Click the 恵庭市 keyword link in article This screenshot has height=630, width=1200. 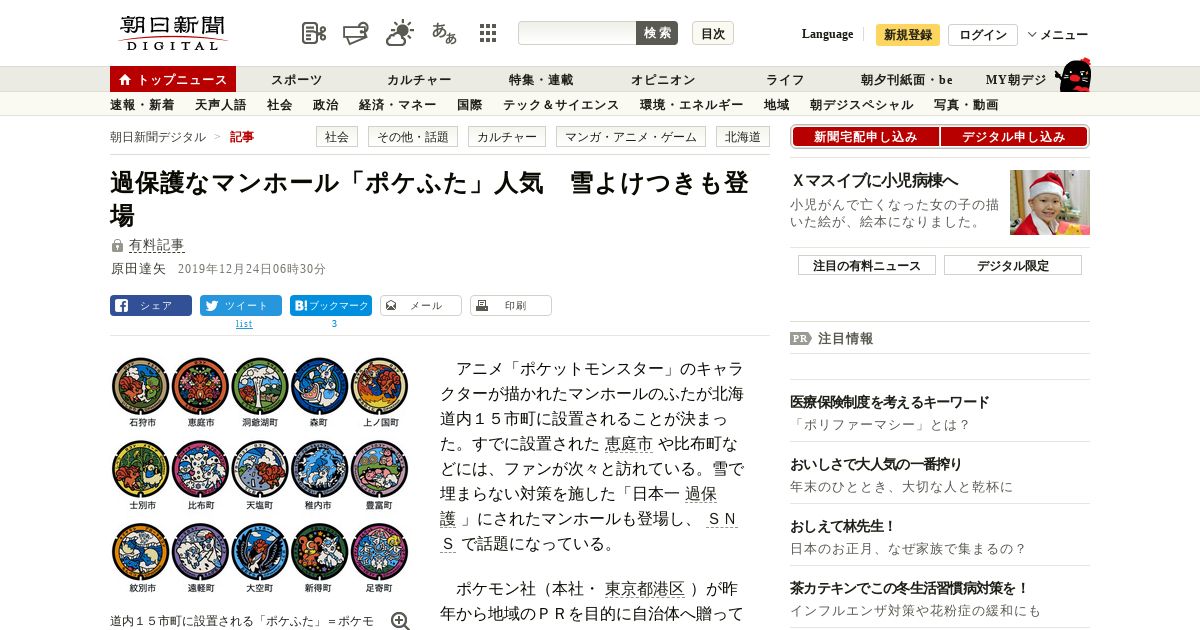coord(629,443)
